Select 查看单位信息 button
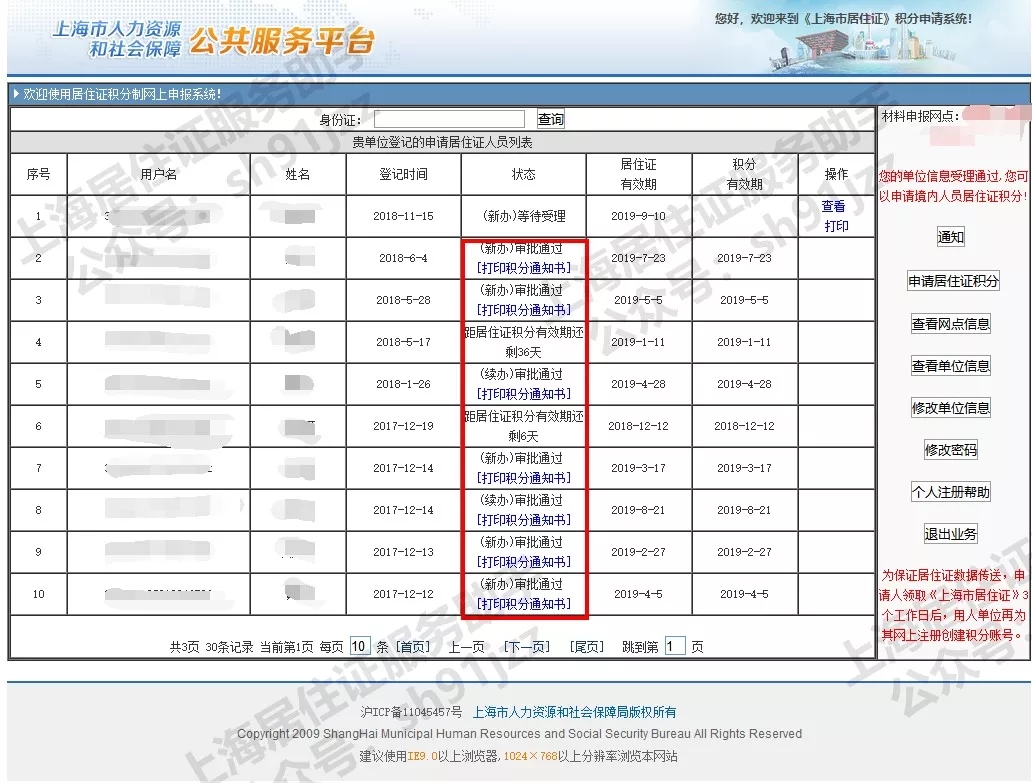Image resolution: width=1032 pixels, height=783 pixels. (950, 366)
